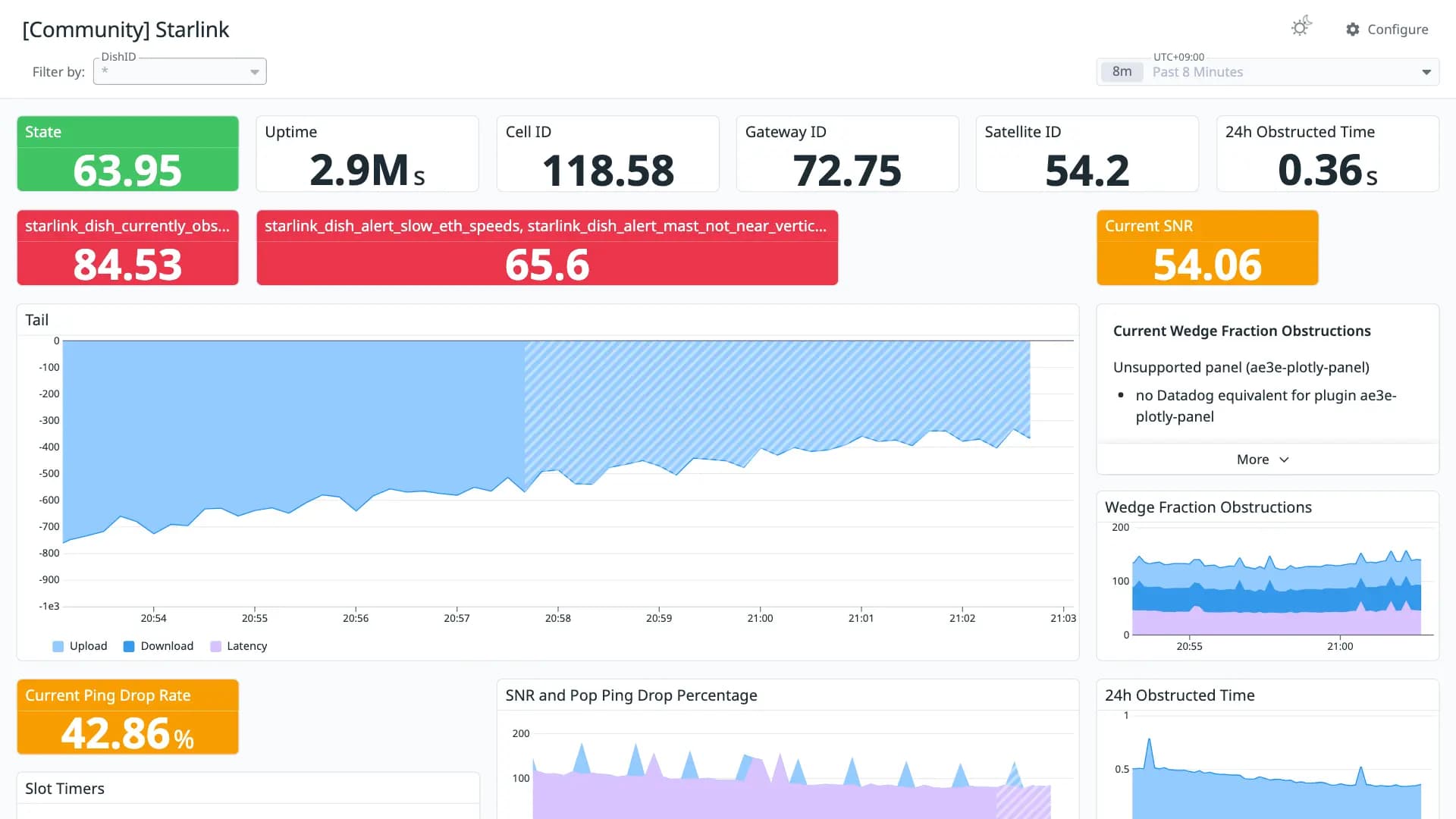Click the Current Wedge Fraction Obstructions heading

(1241, 331)
